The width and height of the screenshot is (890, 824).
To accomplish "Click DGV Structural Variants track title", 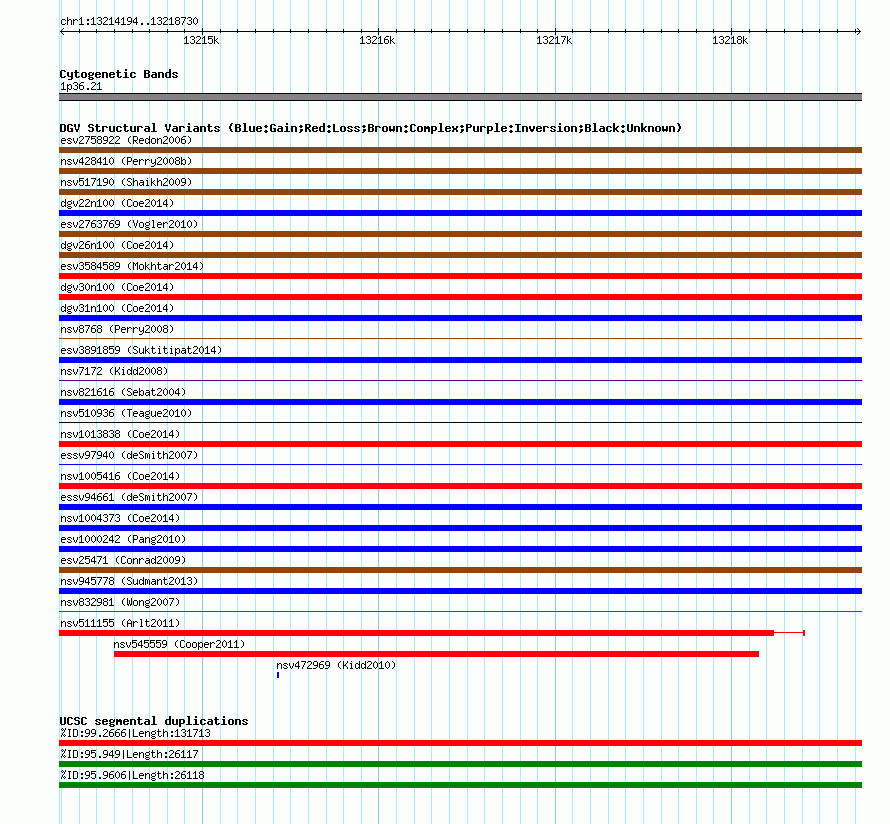I will pos(371,128).
